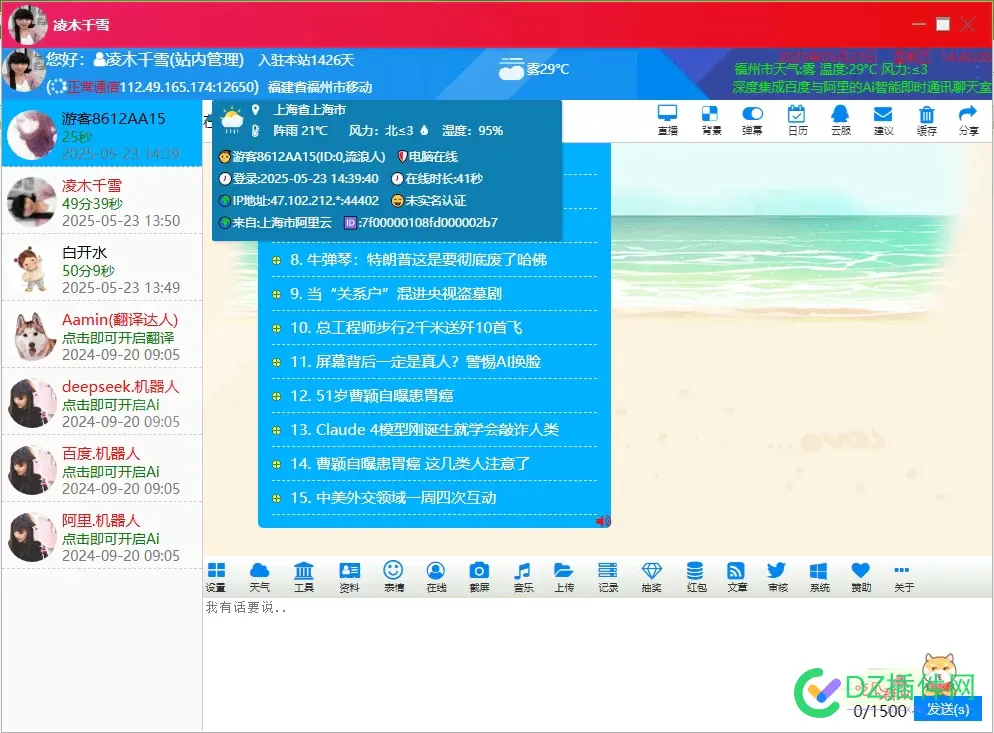Click the 上海省上海市 location in the tooltip

(309, 110)
